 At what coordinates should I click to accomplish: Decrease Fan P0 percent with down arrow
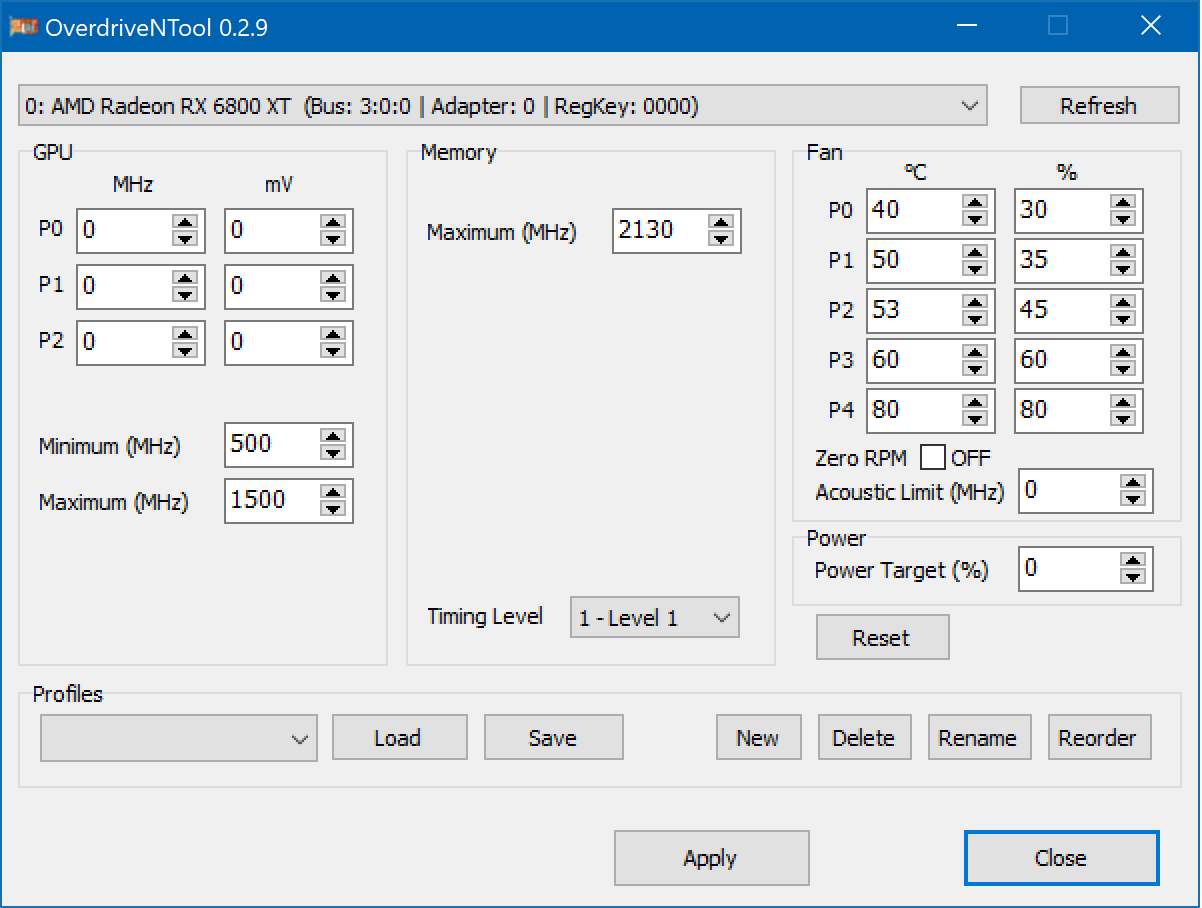click(1123, 218)
